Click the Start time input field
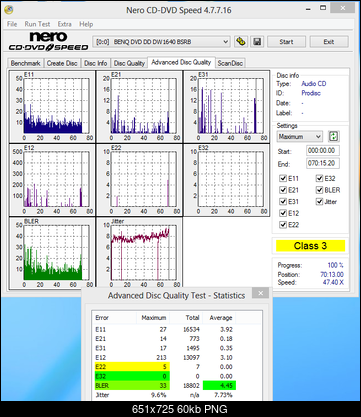Screen dimensions: 361x417 (x=323, y=151)
